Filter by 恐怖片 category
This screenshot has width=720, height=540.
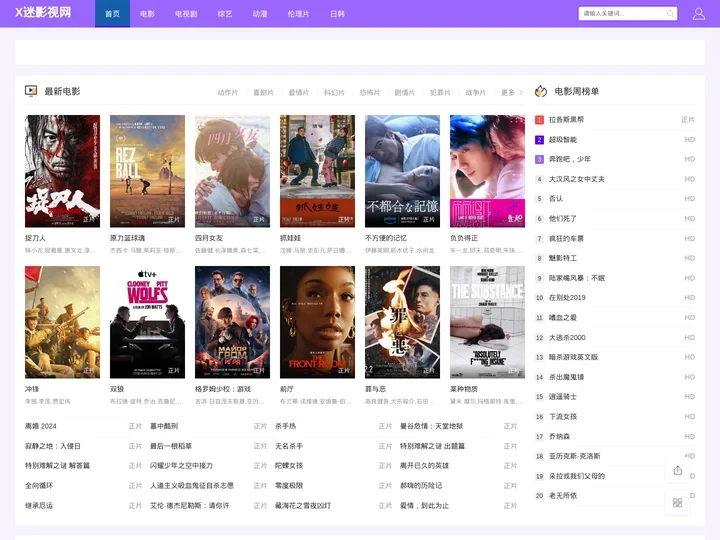pyautogui.click(x=370, y=92)
